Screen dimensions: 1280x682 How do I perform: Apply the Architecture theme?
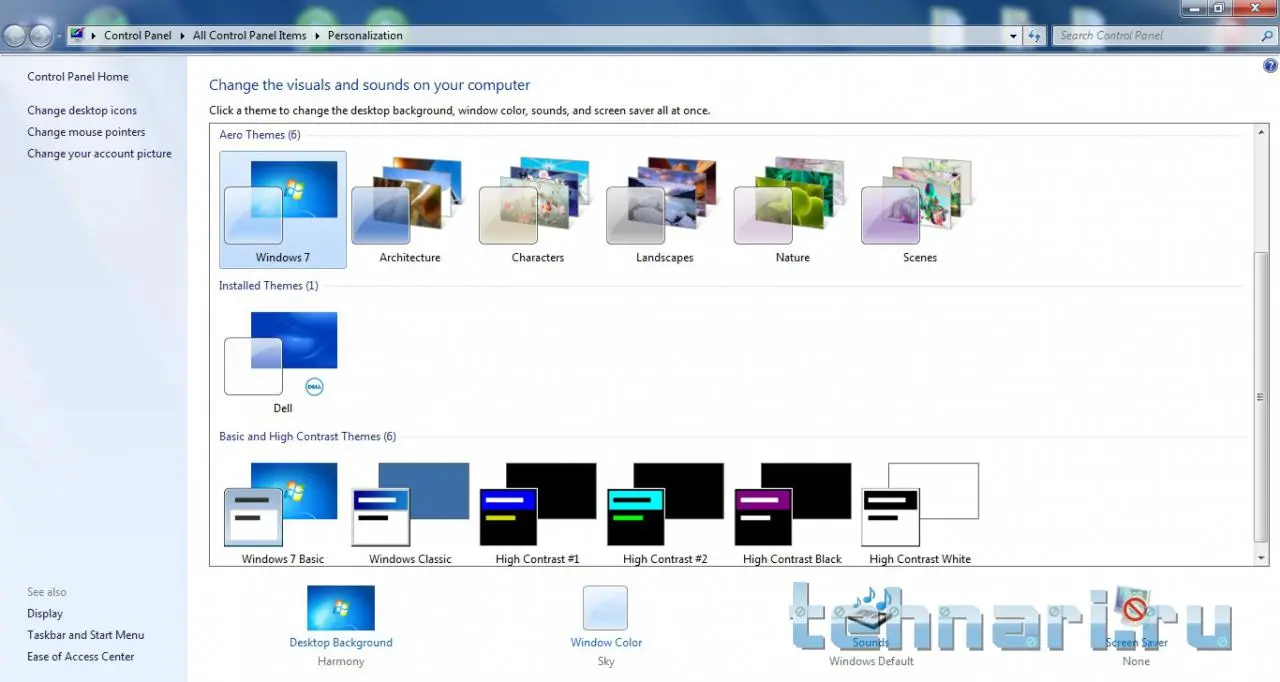click(x=410, y=210)
